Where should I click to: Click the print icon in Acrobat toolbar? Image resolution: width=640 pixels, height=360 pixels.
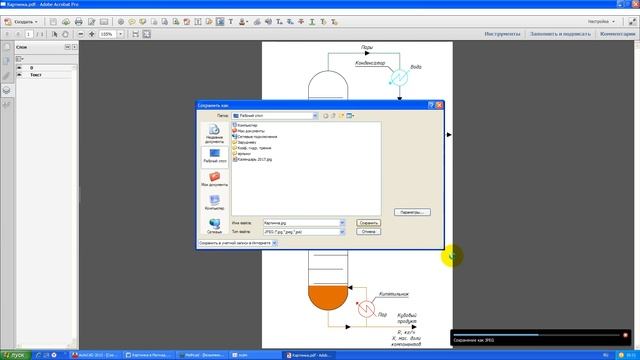[x=78, y=22]
